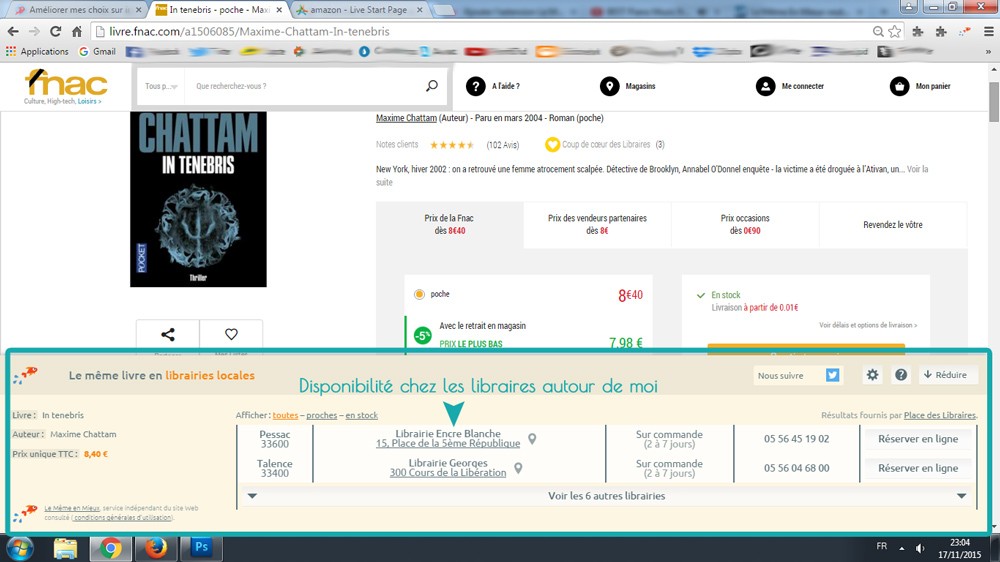Click the search magnifier icon in Fnac search
Image resolution: width=1000 pixels, height=562 pixels.
click(x=432, y=85)
